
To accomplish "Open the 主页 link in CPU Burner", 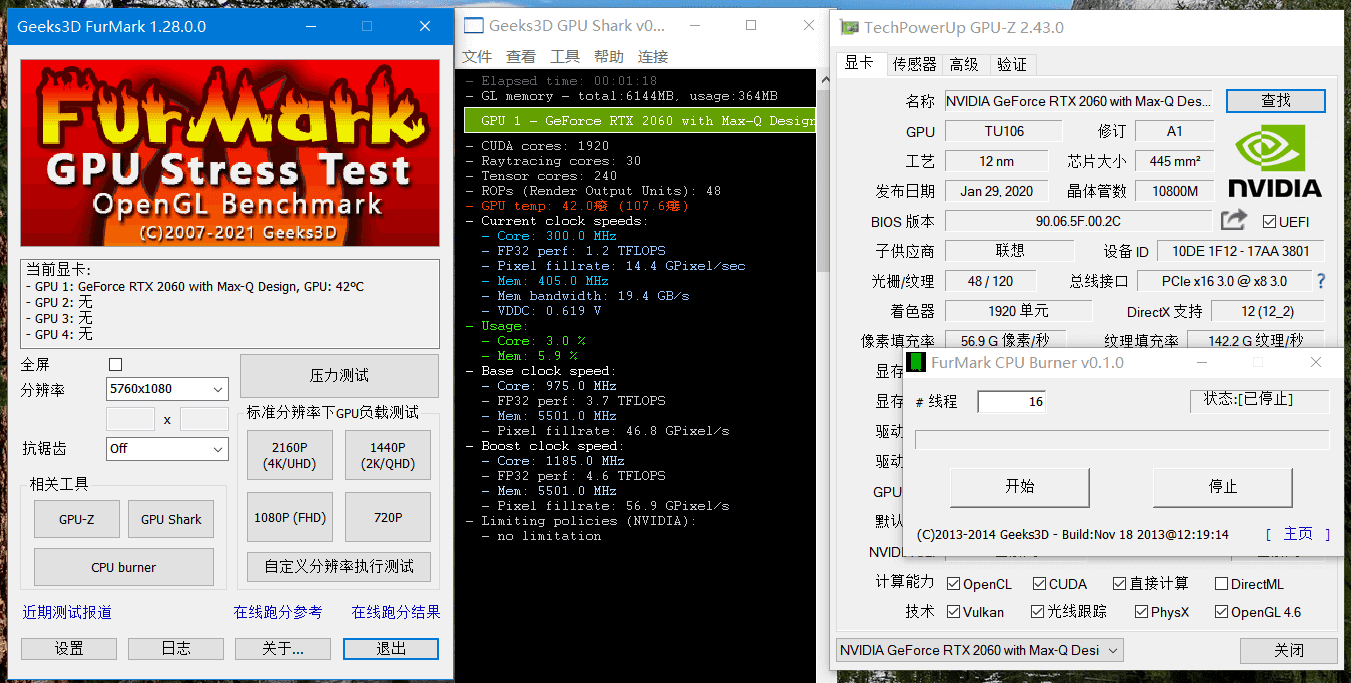I will pos(1297,533).
